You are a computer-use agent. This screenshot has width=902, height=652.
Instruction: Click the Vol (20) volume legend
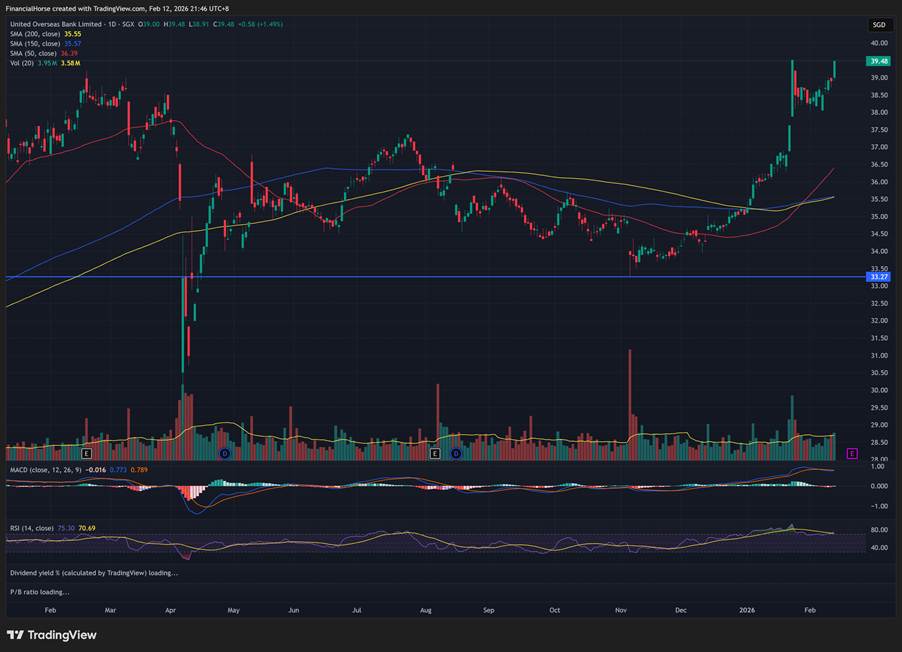coord(20,63)
